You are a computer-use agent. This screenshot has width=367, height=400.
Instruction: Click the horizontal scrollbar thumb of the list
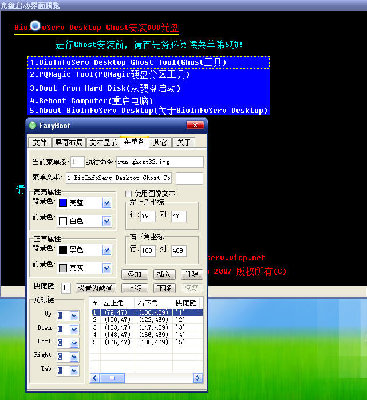112,378
